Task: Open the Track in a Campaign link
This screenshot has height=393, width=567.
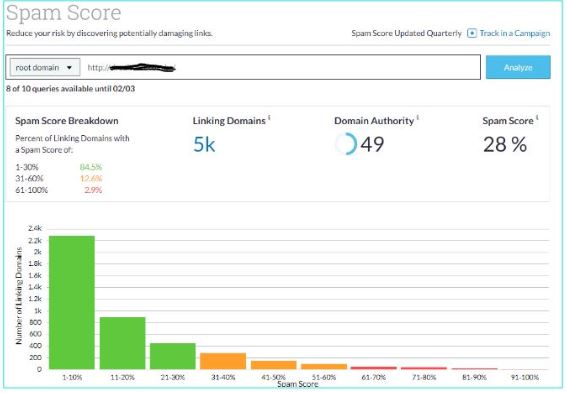Action: [x=515, y=33]
